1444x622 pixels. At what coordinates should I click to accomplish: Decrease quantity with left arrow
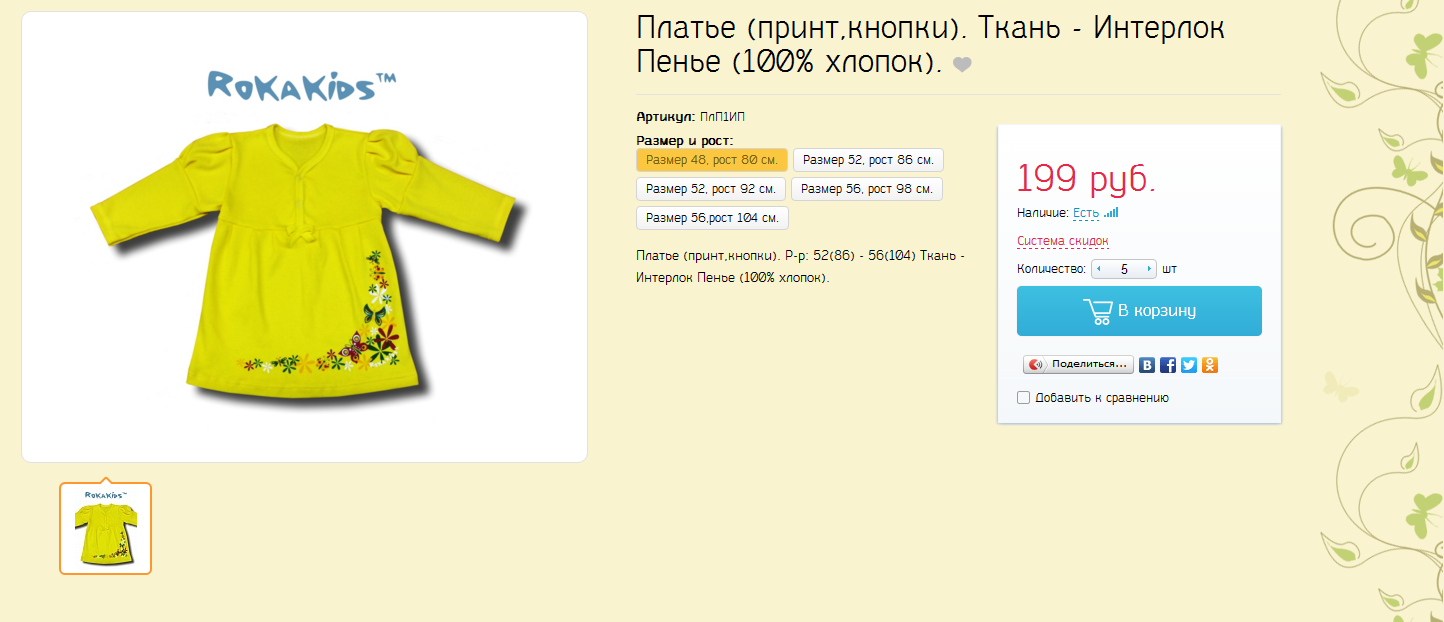coord(1099,269)
